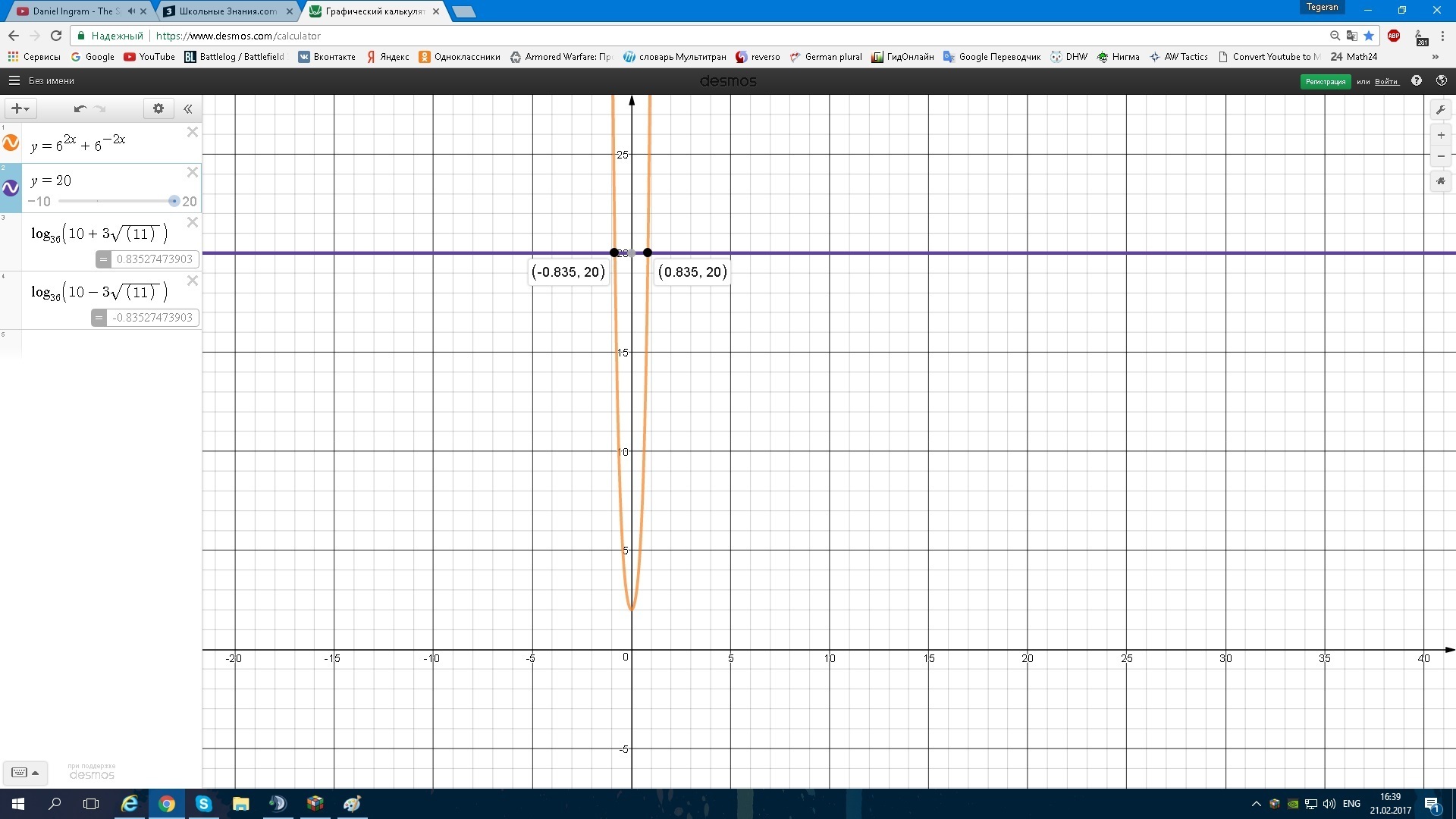Open the graph settings wrench

(x=1441, y=110)
